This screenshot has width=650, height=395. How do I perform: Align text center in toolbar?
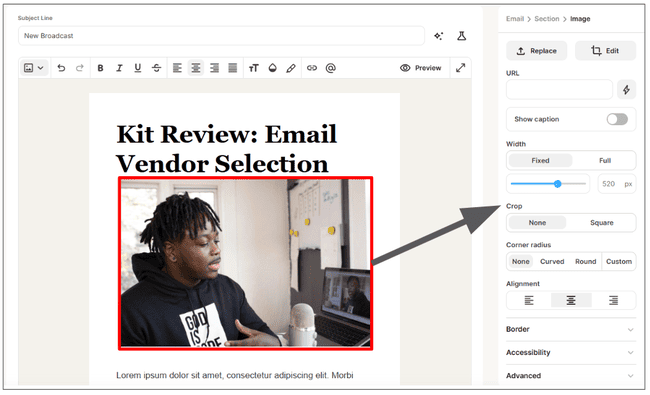[196, 68]
